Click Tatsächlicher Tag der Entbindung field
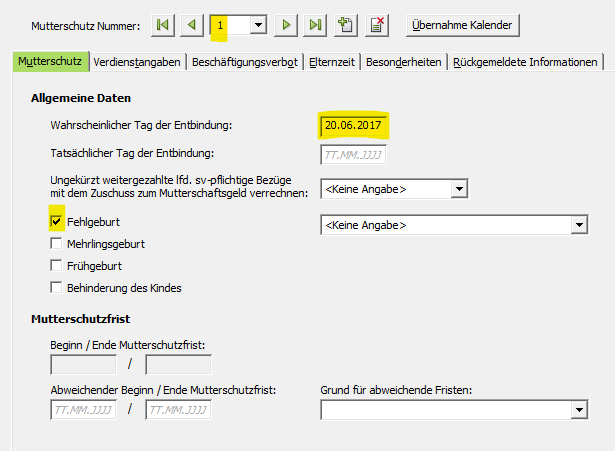 tap(353, 155)
